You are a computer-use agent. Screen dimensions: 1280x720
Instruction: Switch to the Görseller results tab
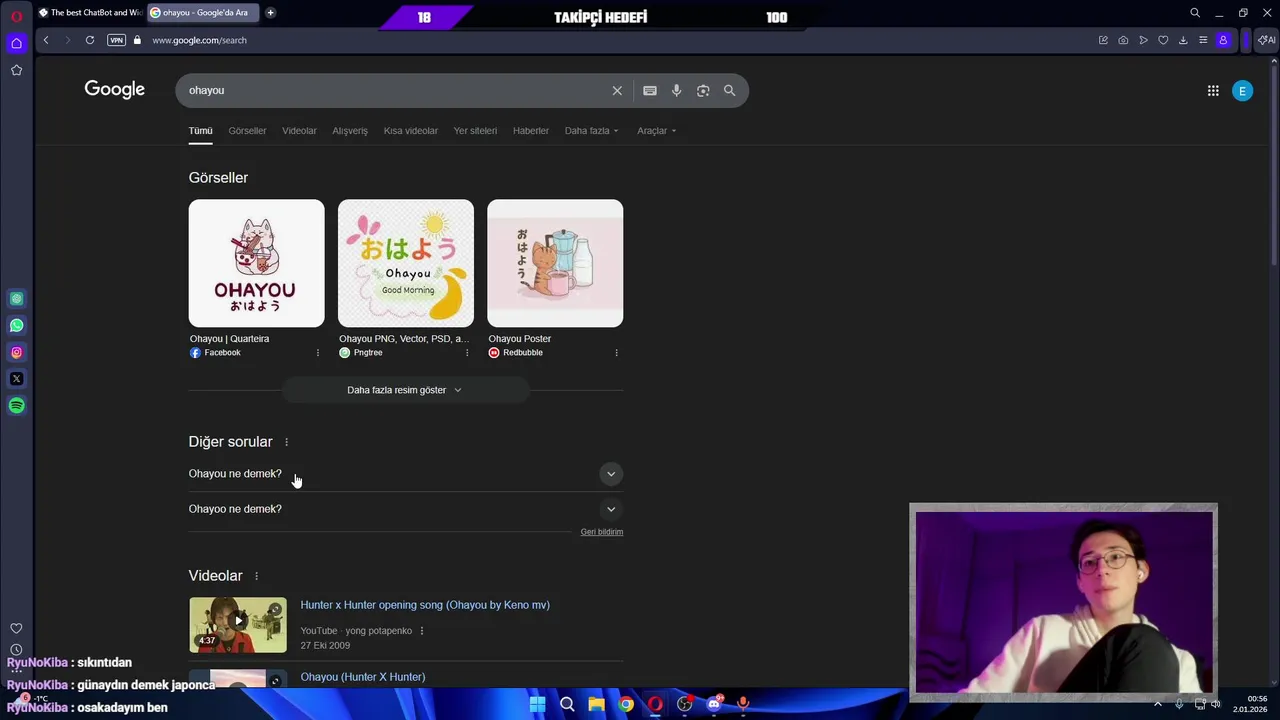(x=247, y=131)
